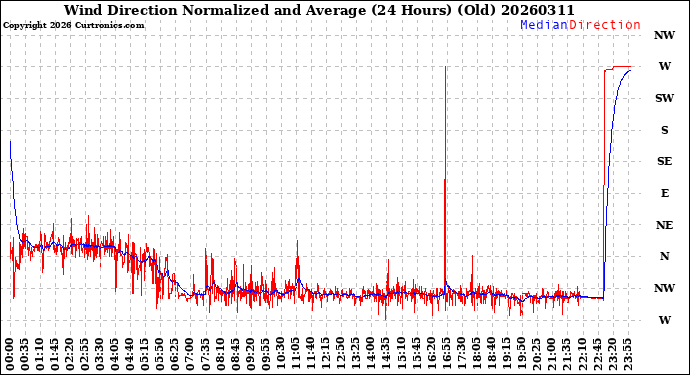The image size is (690, 375).
Task: Select the '20:25' time axis label
Action: point(535,354)
